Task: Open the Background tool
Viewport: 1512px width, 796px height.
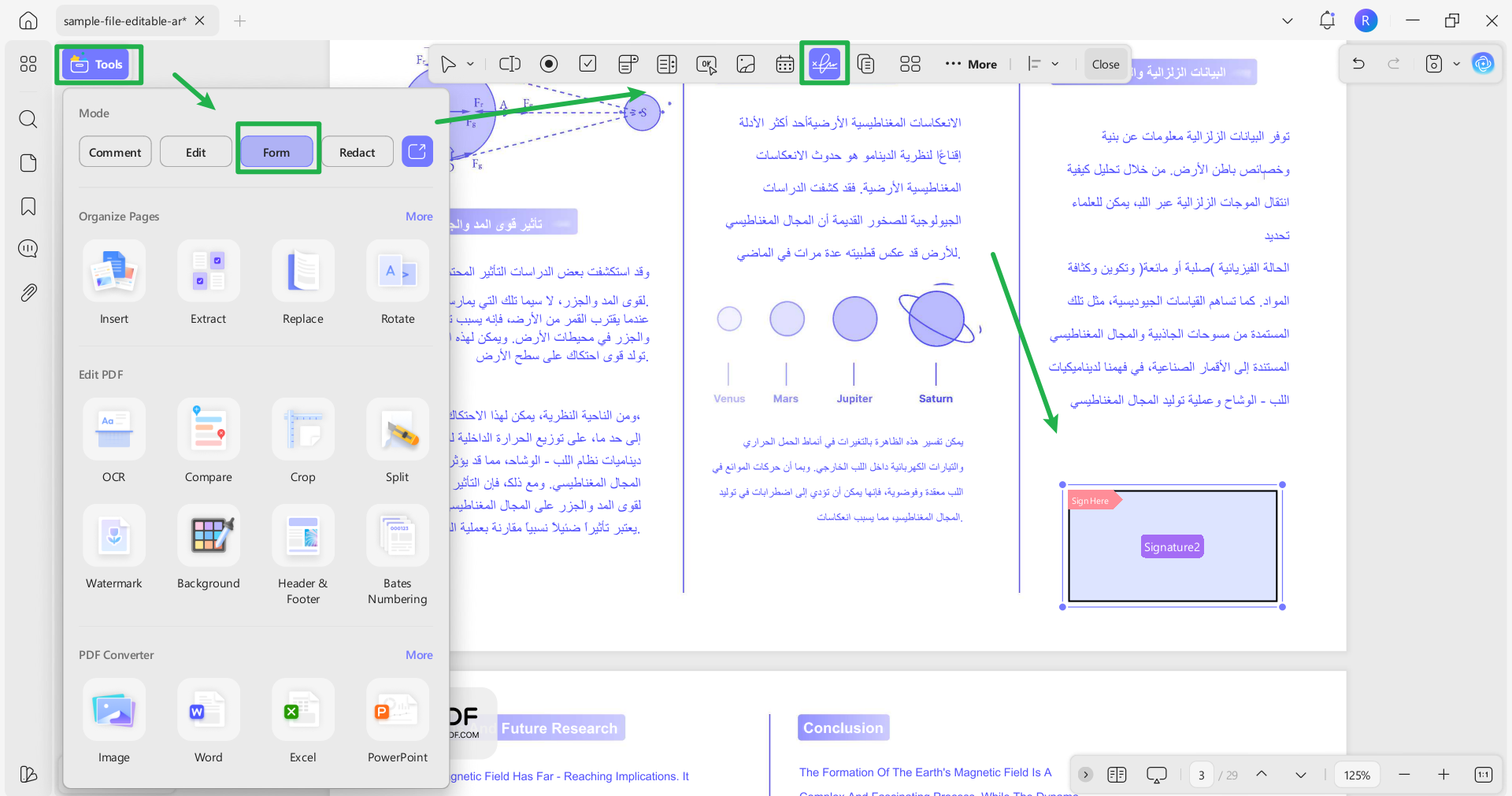Action: click(x=209, y=548)
